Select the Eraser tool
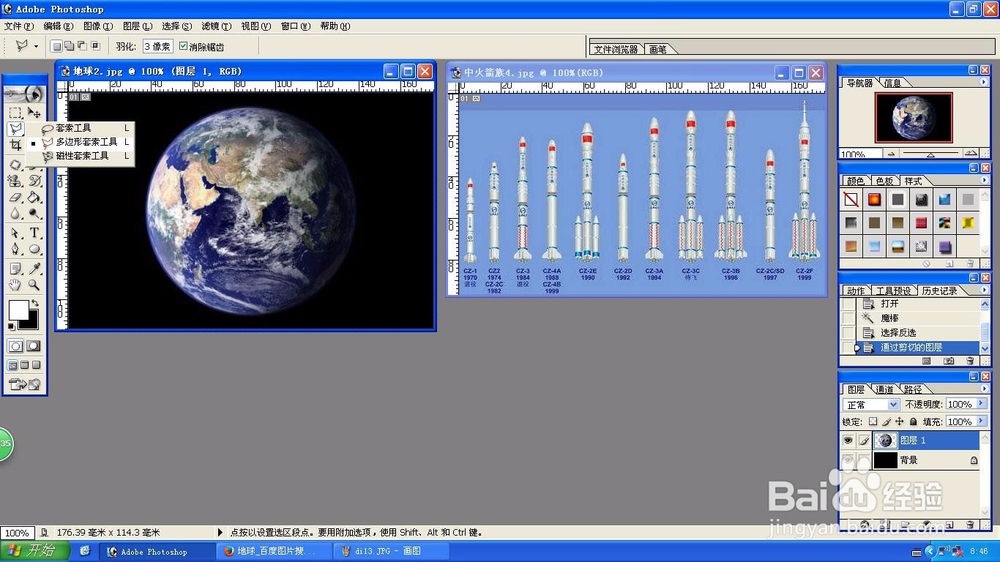 15,198
